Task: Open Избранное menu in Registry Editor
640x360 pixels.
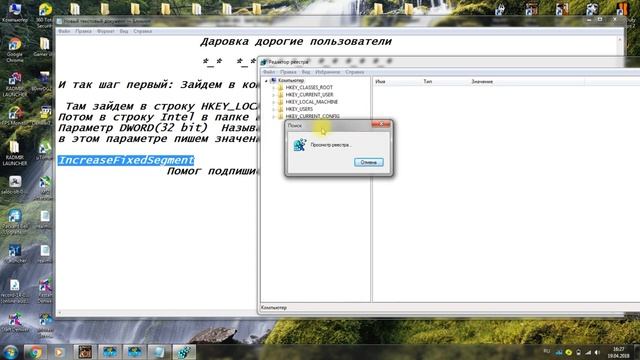Action: [328, 72]
